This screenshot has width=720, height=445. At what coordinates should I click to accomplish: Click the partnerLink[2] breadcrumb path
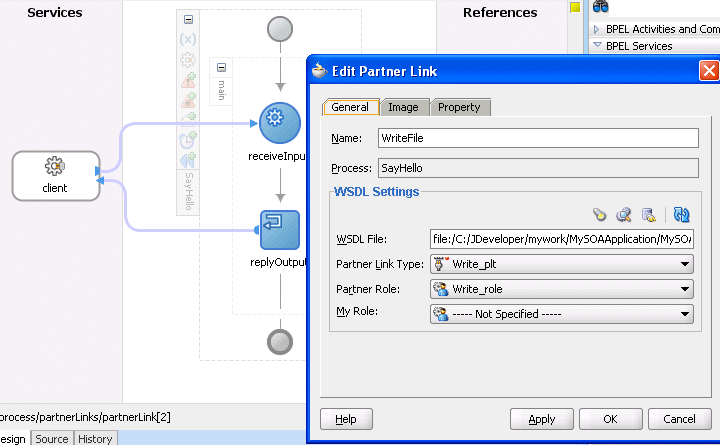click(x=85, y=417)
